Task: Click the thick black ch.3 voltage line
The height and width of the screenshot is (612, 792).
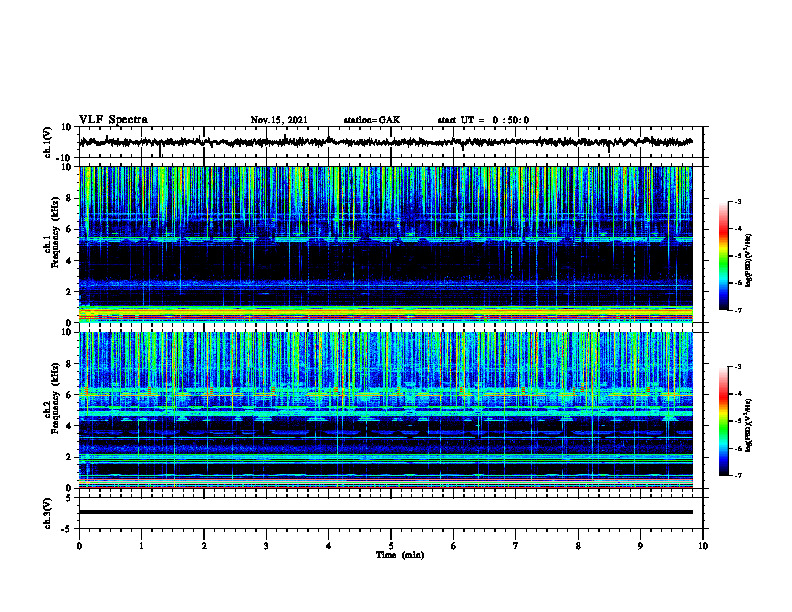Action: tap(385, 512)
